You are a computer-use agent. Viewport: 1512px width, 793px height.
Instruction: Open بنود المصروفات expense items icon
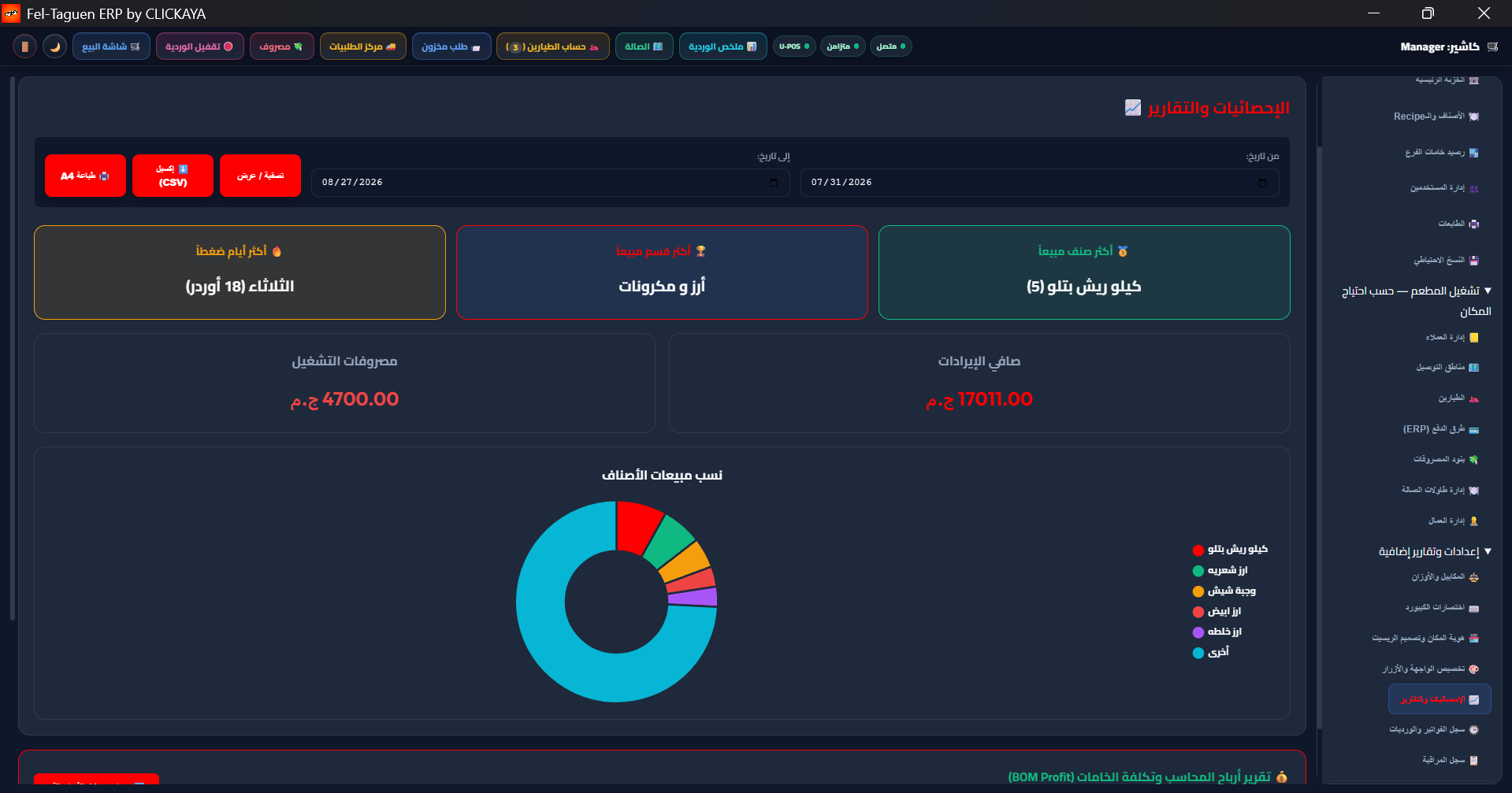pyautogui.click(x=1474, y=460)
